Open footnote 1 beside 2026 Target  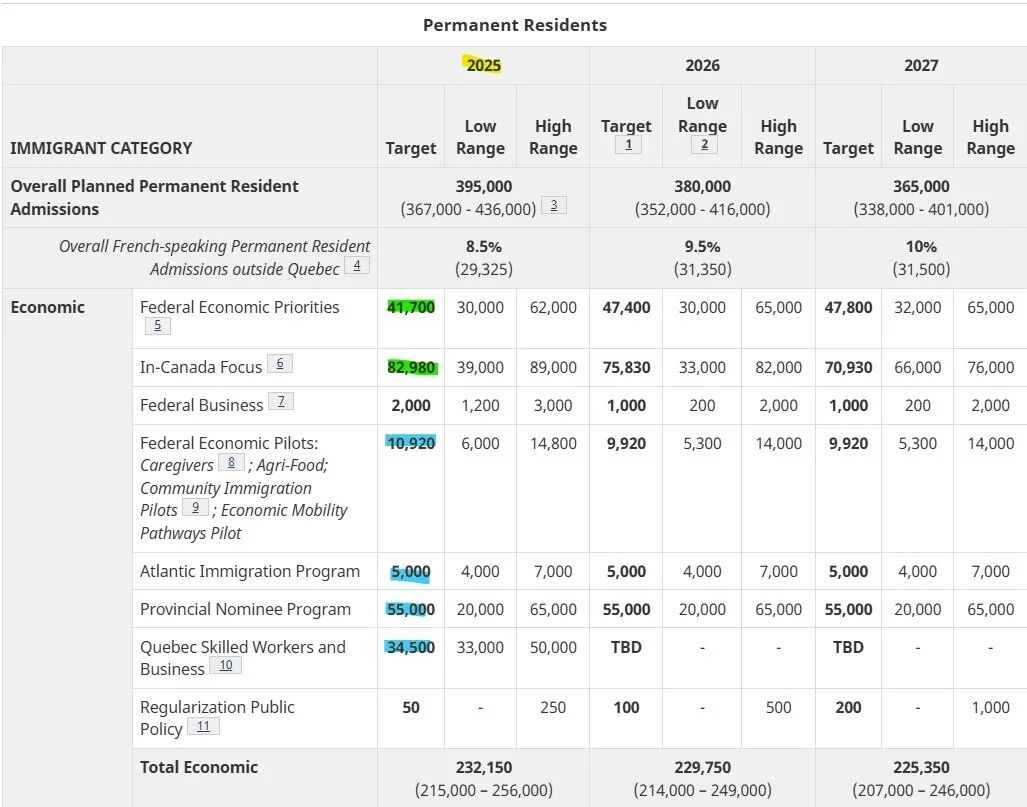(628, 144)
